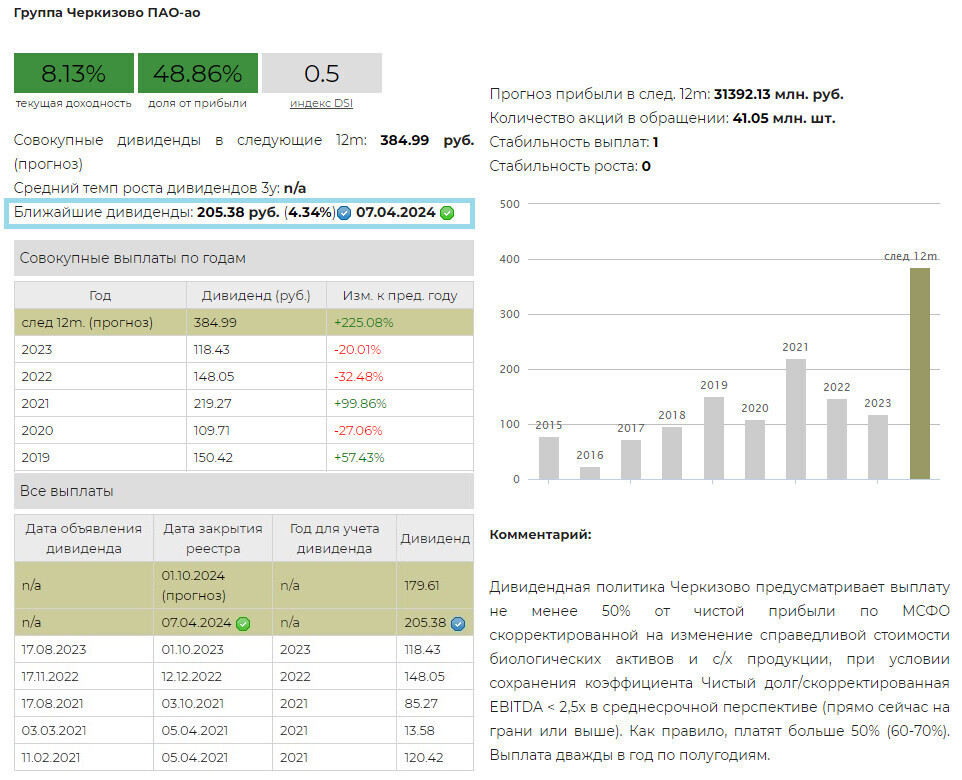Click blue verified badge beside 4.34% yield

[344, 213]
